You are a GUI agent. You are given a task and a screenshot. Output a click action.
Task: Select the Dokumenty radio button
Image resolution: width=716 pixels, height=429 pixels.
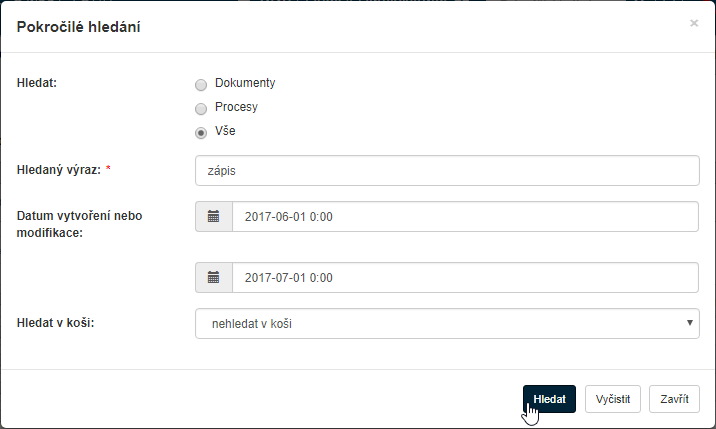201,85
